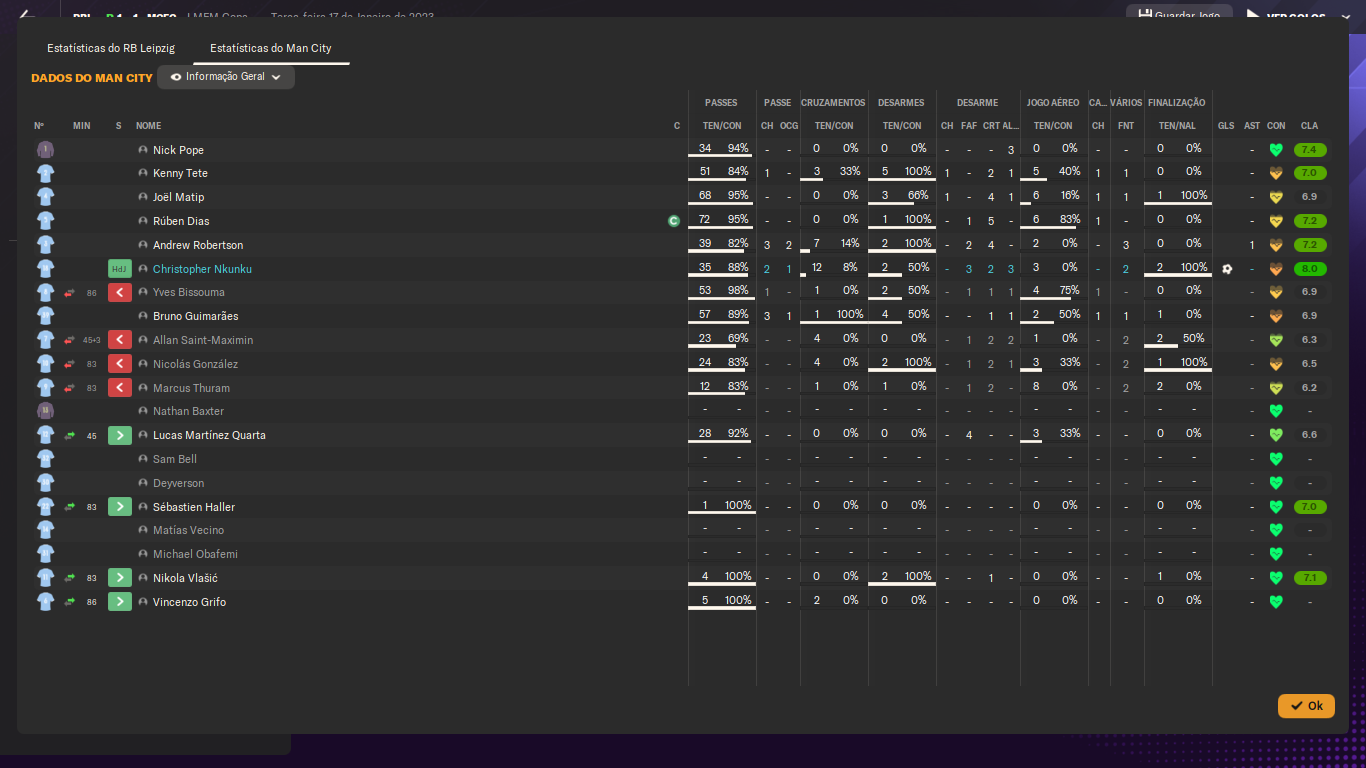Screen dimensions: 1366x768
Task: Click red substituted-off arrow for Yves Bissouma
Action: click(120, 293)
